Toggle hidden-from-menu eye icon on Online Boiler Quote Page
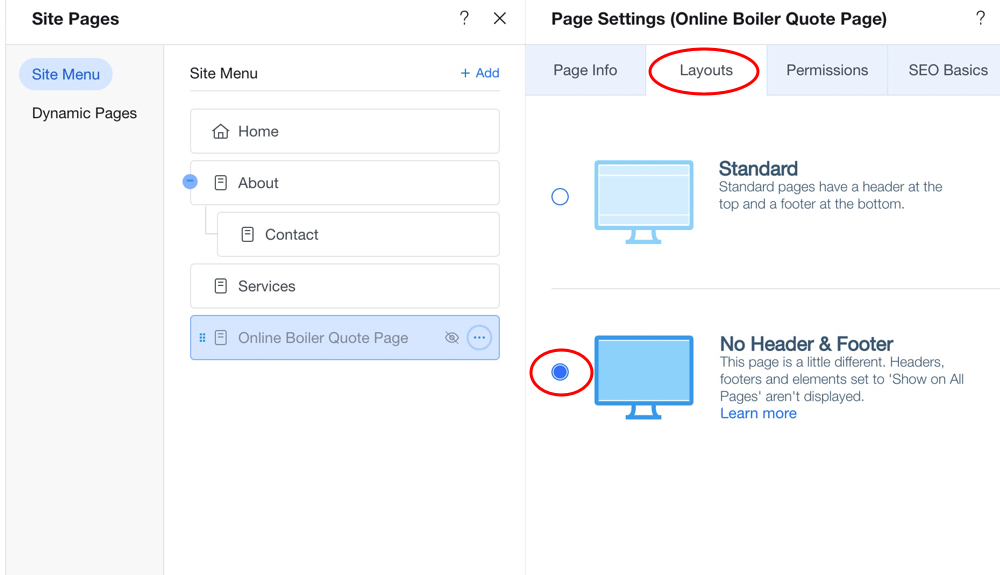 452,338
